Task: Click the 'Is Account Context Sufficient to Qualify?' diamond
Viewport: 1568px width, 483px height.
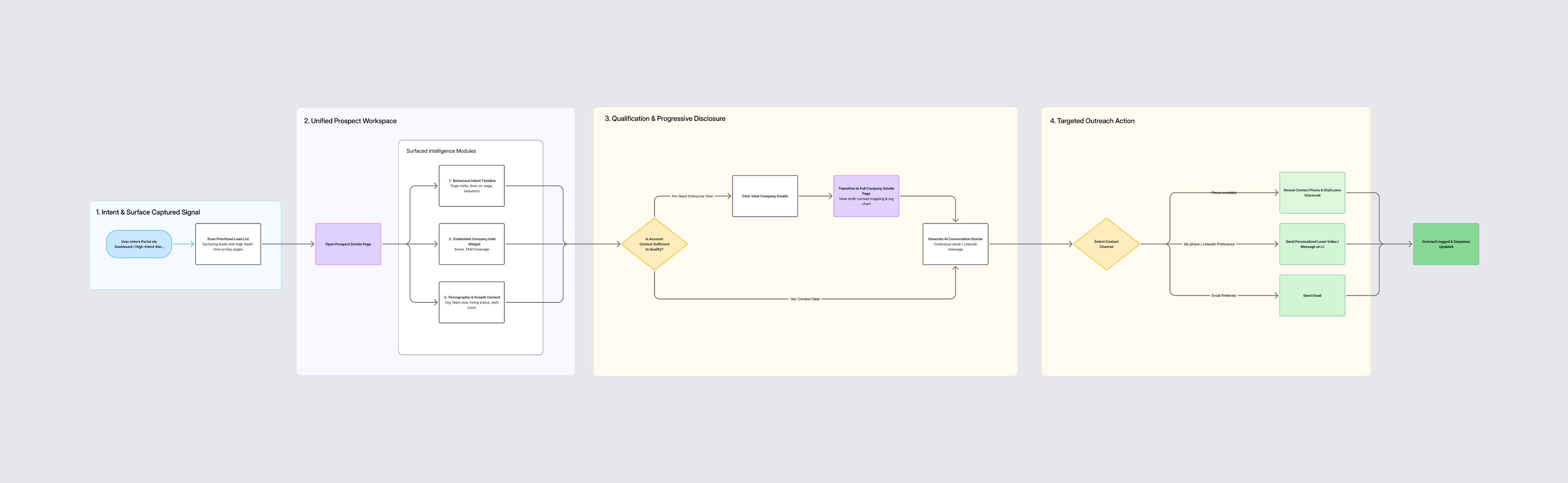Action: point(654,244)
